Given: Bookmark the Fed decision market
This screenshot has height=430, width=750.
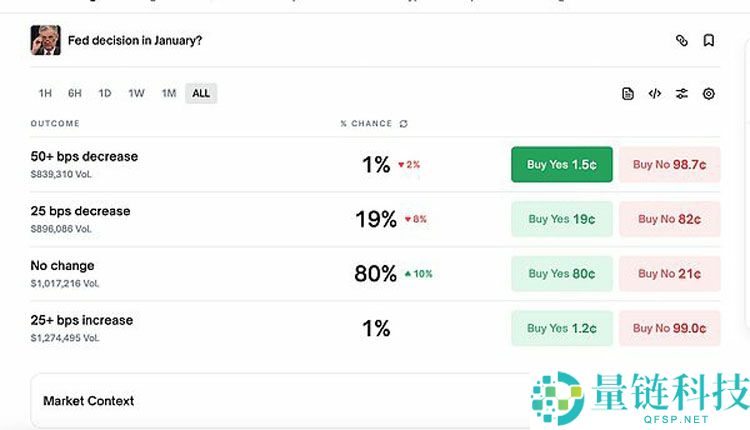Looking at the screenshot, I should tap(708, 41).
